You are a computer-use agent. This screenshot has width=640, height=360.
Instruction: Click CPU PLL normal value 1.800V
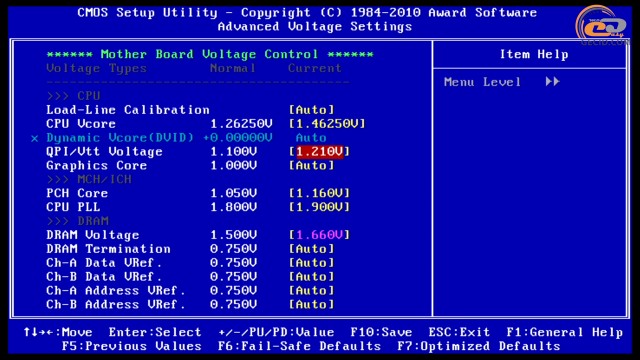pos(233,207)
